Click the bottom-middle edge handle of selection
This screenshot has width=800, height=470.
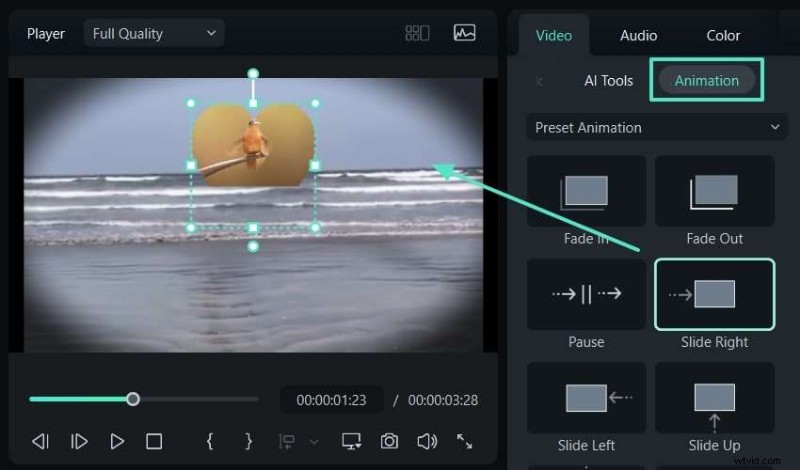pyautogui.click(x=253, y=228)
